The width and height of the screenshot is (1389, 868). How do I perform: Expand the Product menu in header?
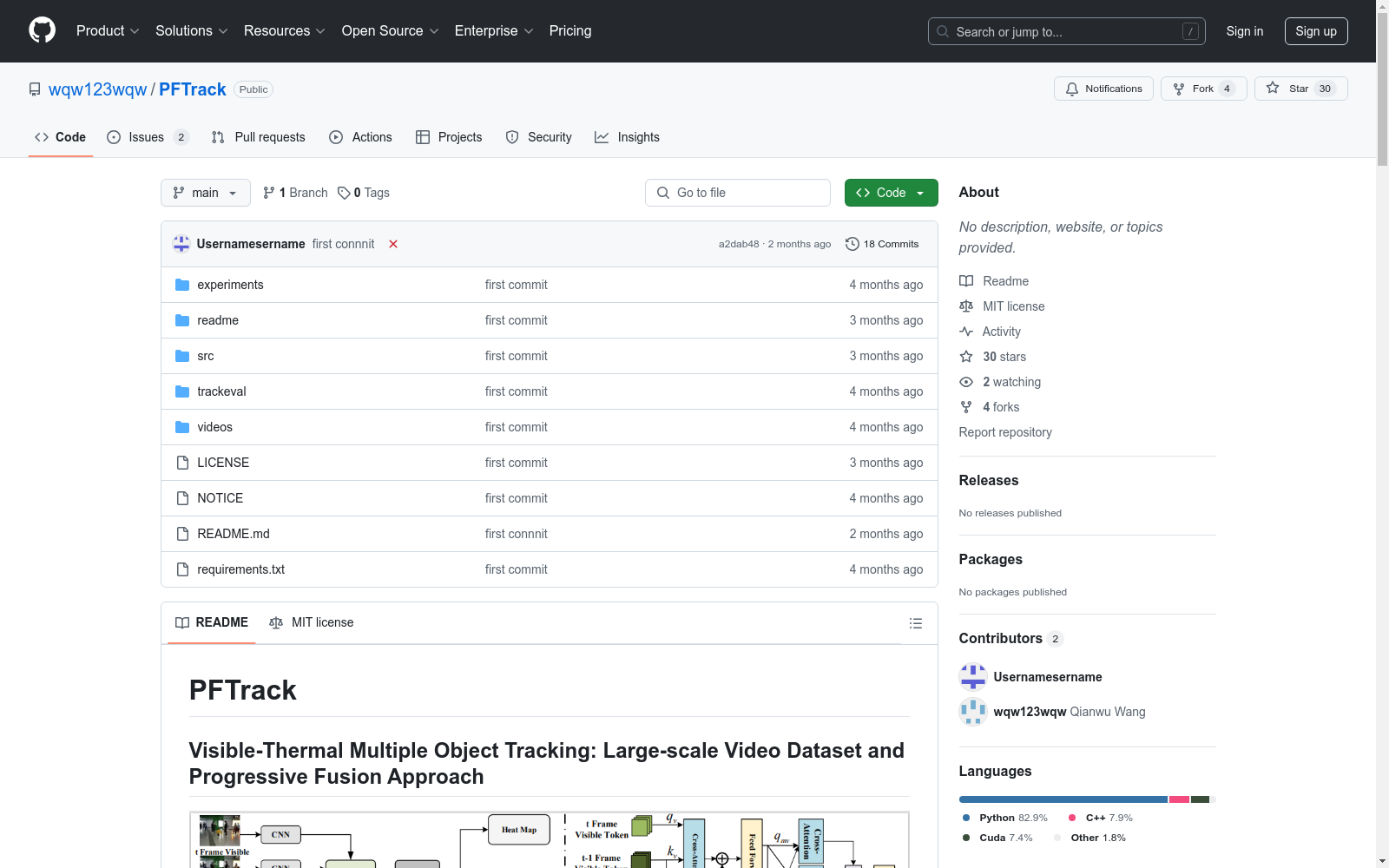108,30
